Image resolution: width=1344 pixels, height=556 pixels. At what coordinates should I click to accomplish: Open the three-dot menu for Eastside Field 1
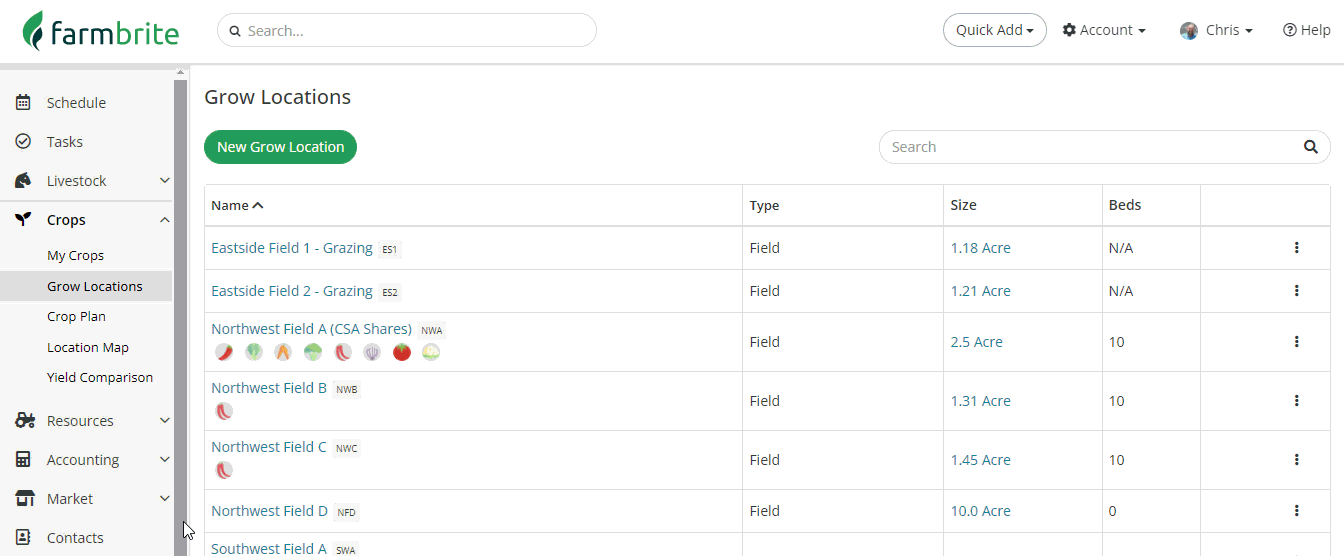coord(1296,248)
